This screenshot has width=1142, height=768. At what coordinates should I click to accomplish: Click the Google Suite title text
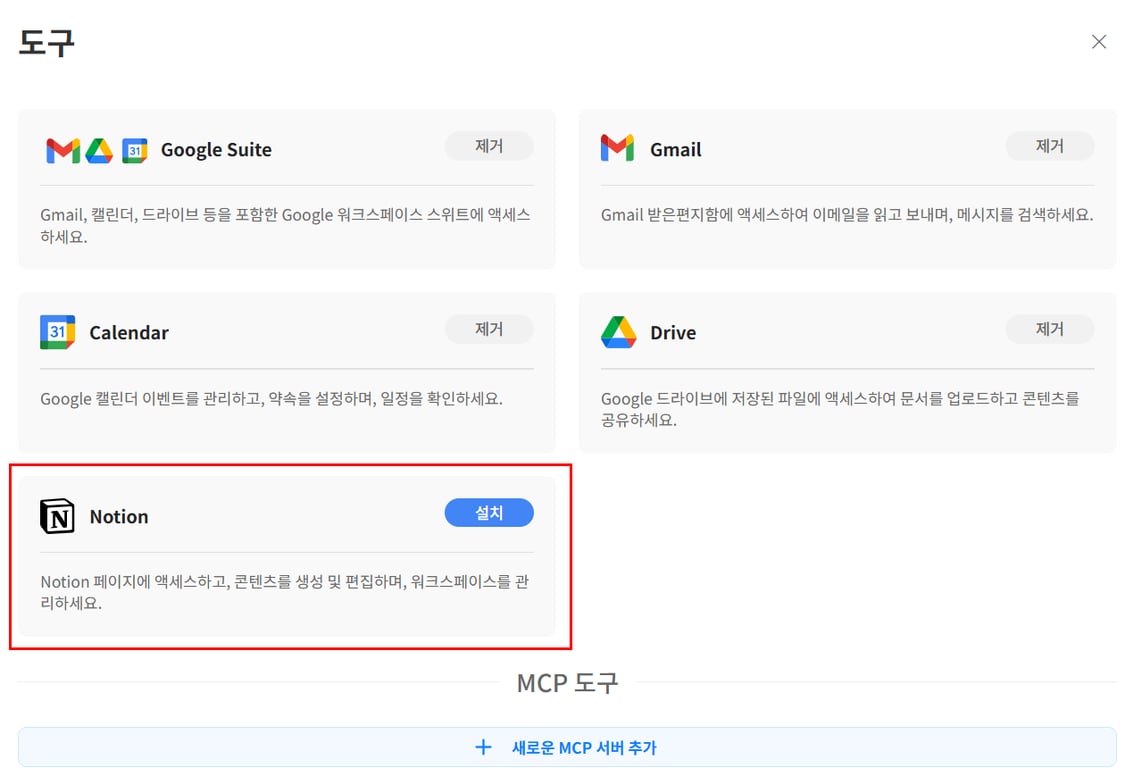pyautogui.click(x=216, y=150)
